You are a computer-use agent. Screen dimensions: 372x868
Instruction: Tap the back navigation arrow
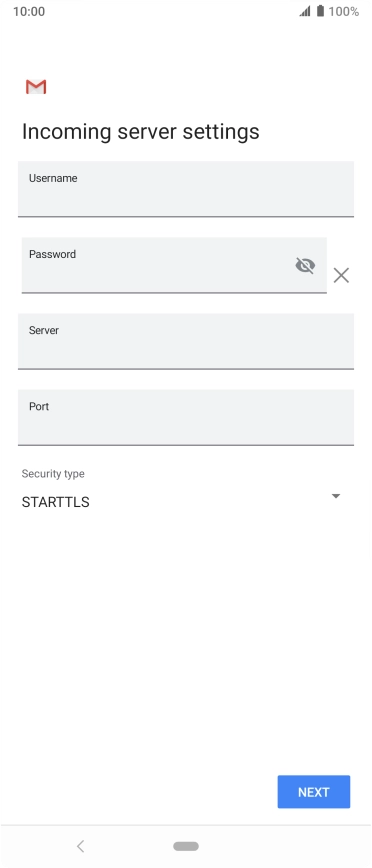(81, 846)
